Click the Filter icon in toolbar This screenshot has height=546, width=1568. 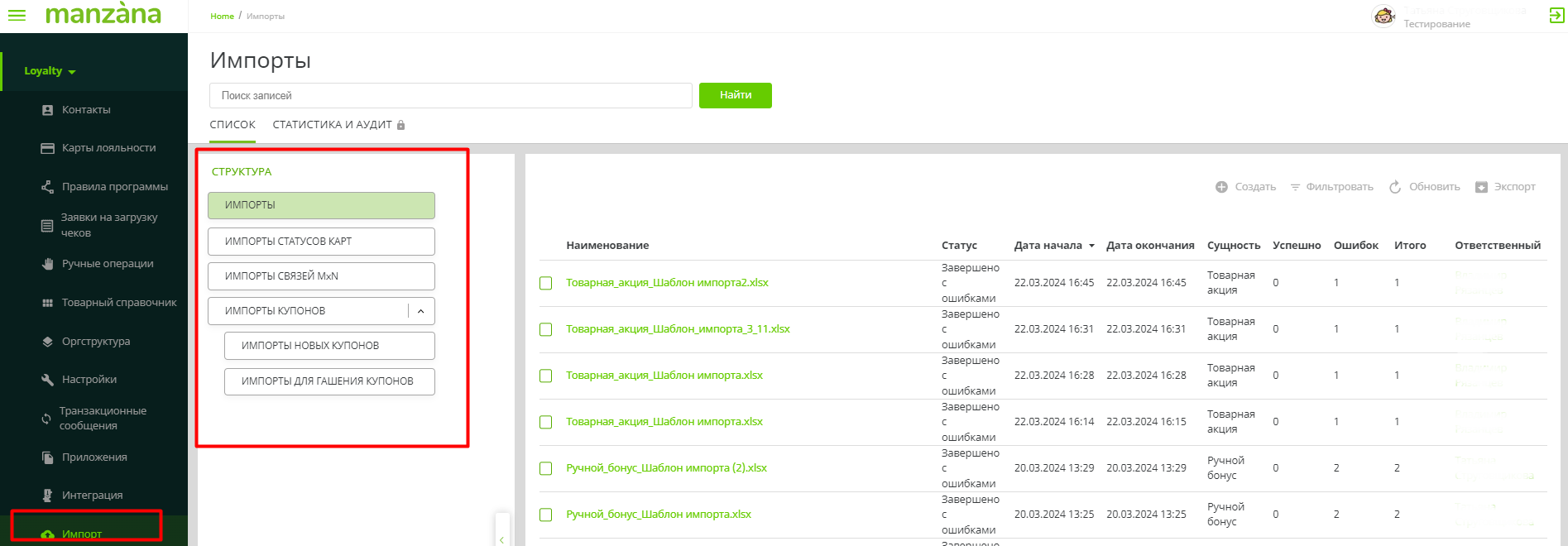coord(1296,187)
